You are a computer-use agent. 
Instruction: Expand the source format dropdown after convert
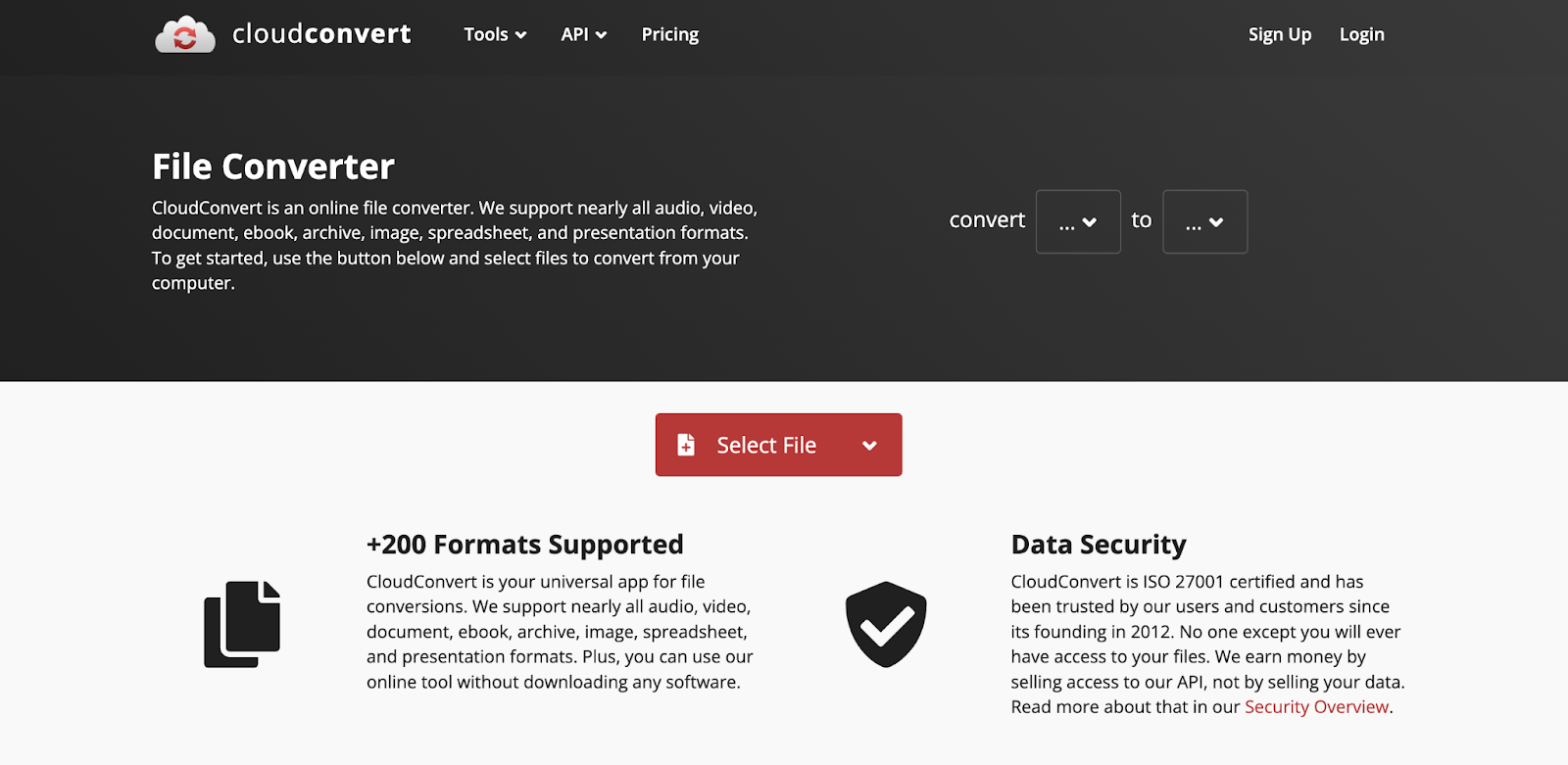pyautogui.click(x=1078, y=221)
